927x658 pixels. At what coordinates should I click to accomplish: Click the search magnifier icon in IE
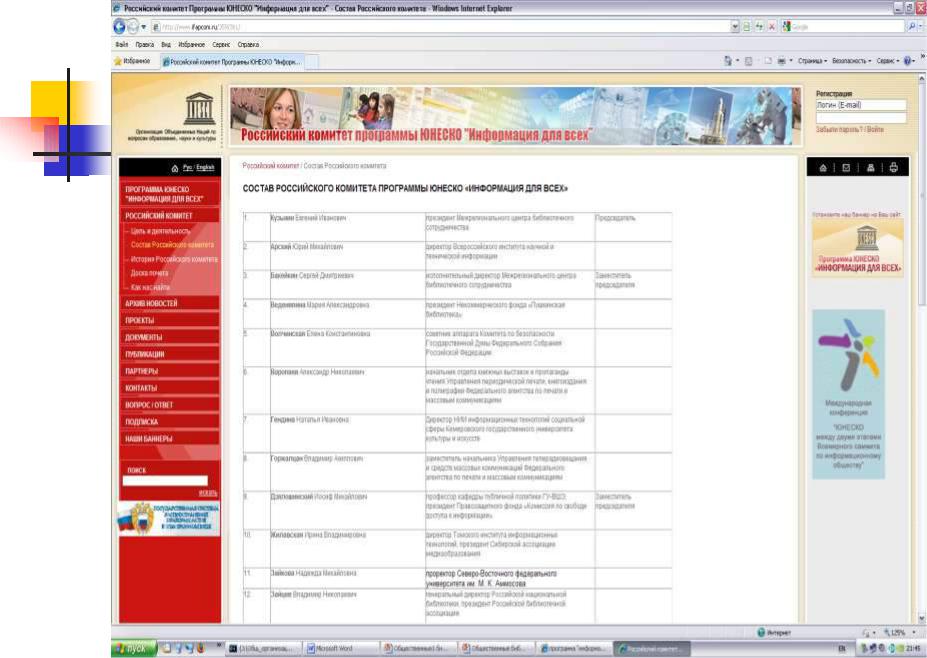912,27
